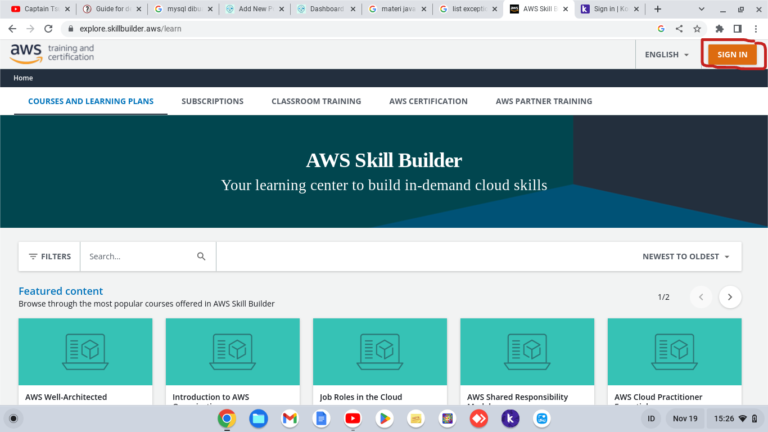Click the browser address bar URL
This screenshot has width=768, height=432.
130,29
